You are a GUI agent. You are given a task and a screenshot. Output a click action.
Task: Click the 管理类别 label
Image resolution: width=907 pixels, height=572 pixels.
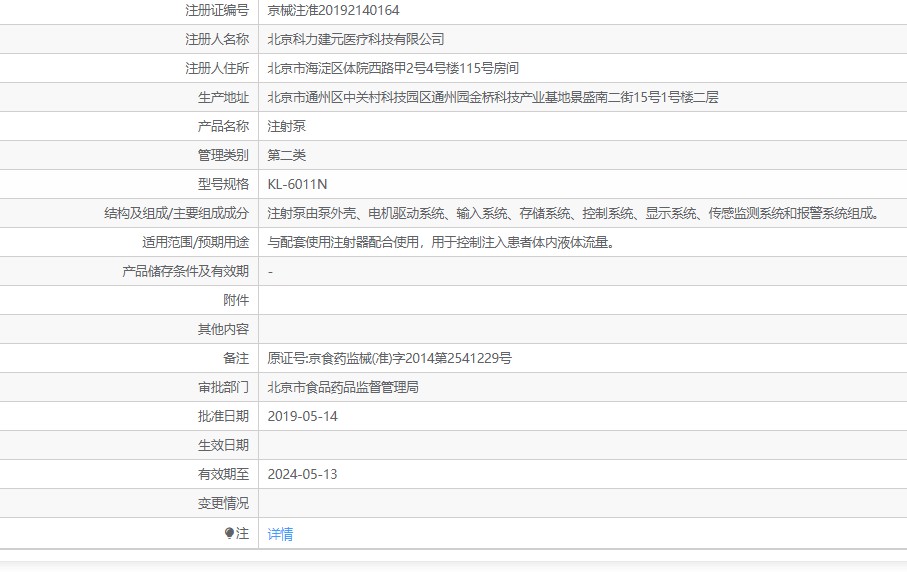click(223, 155)
